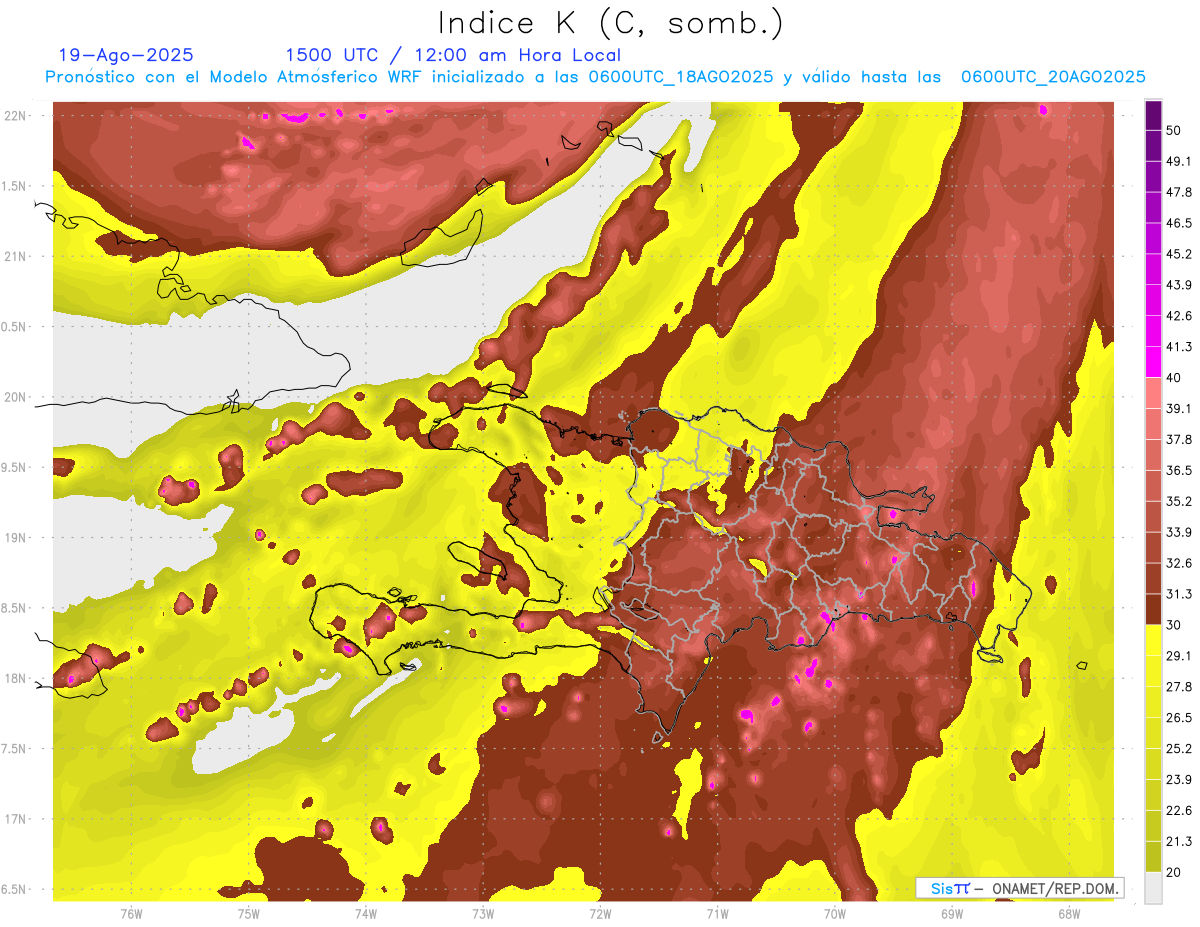
Task: Click the longitude axis label "76W"
Action: (x=131, y=913)
